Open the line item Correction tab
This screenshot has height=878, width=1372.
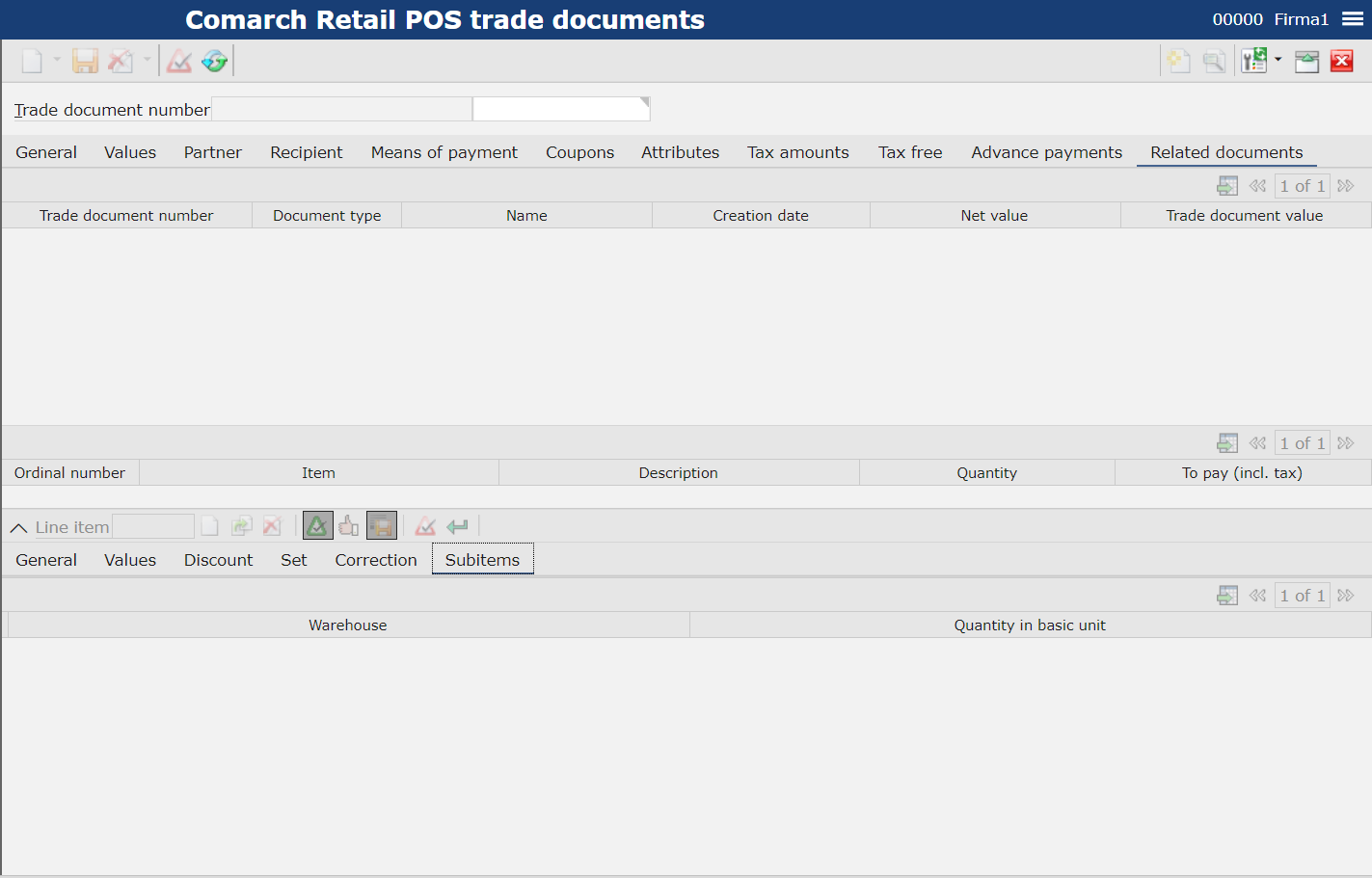(x=376, y=560)
